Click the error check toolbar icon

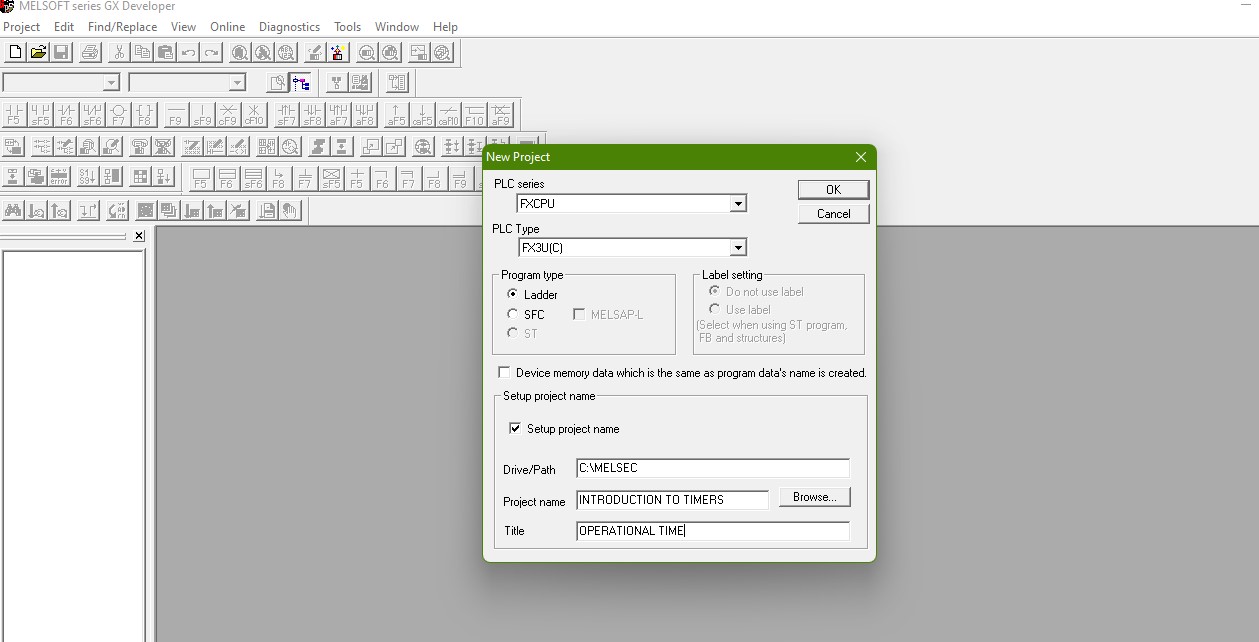[60, 178]
